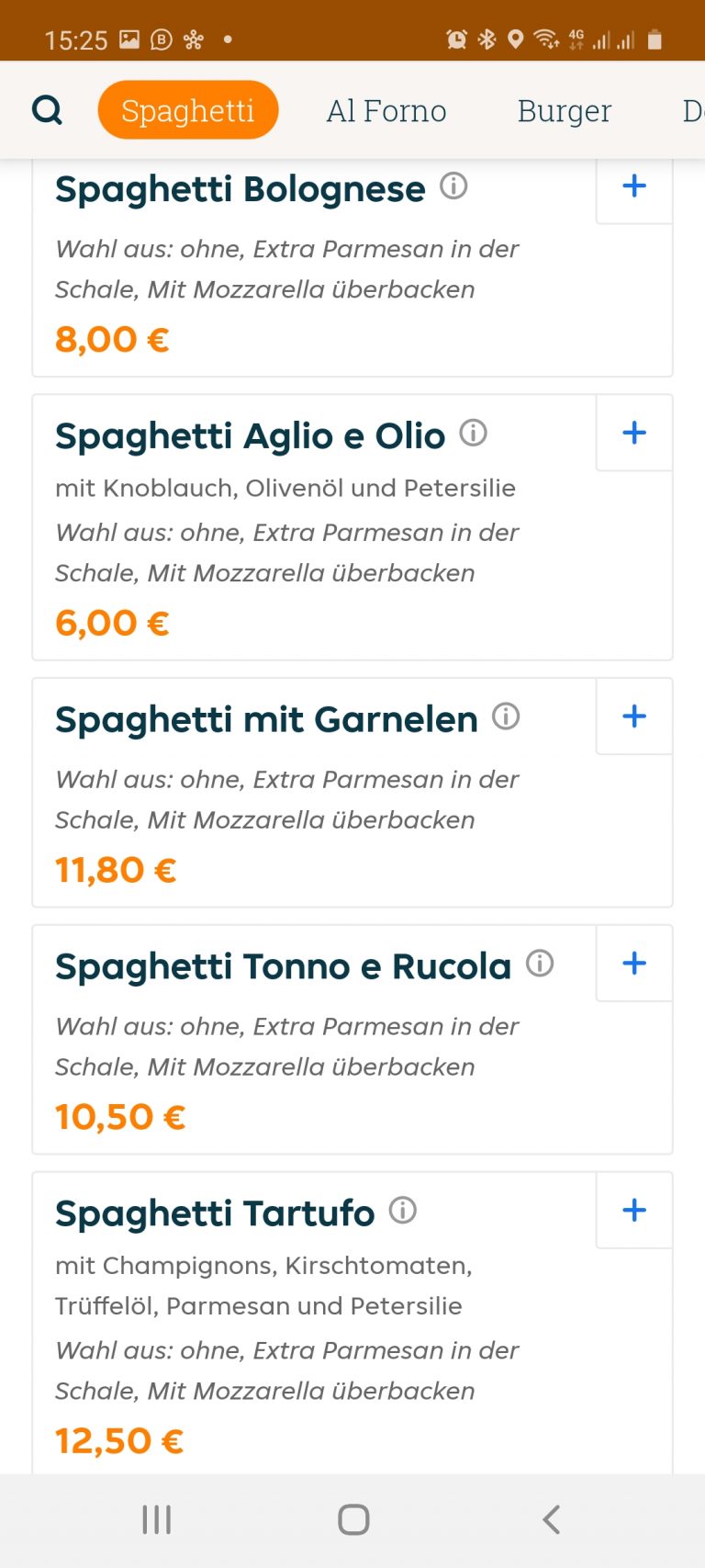Switch to the Al Forno tab
Screen dimensions: 705x1568
386,110
